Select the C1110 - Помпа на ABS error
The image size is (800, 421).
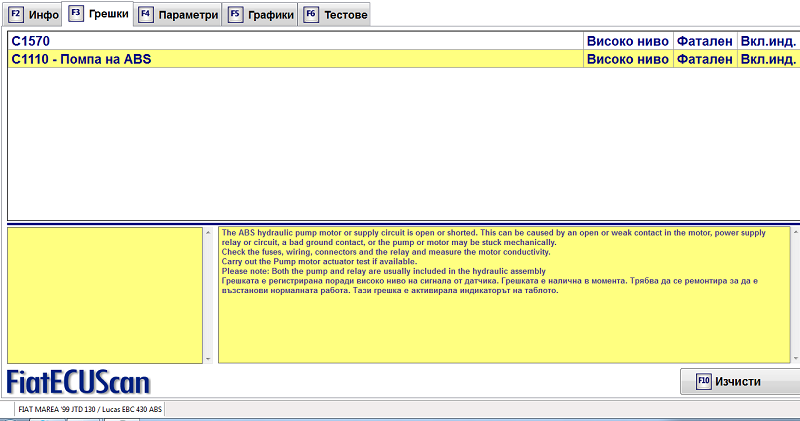tap(290, 59)
